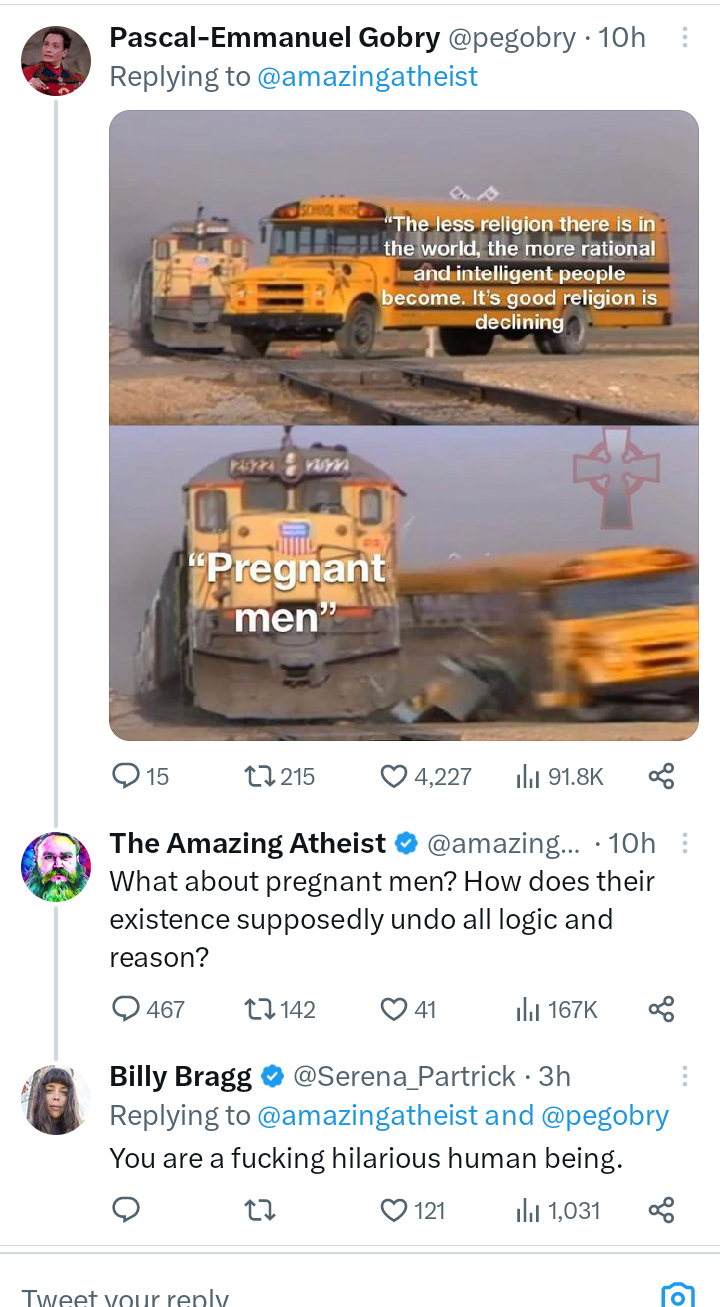Open The Amazing Atheist's profile picture

pyautogui.click(x=56, y=867)
